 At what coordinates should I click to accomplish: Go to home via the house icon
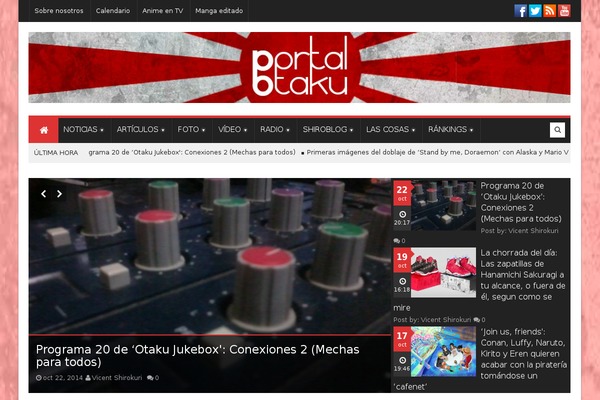44,130
